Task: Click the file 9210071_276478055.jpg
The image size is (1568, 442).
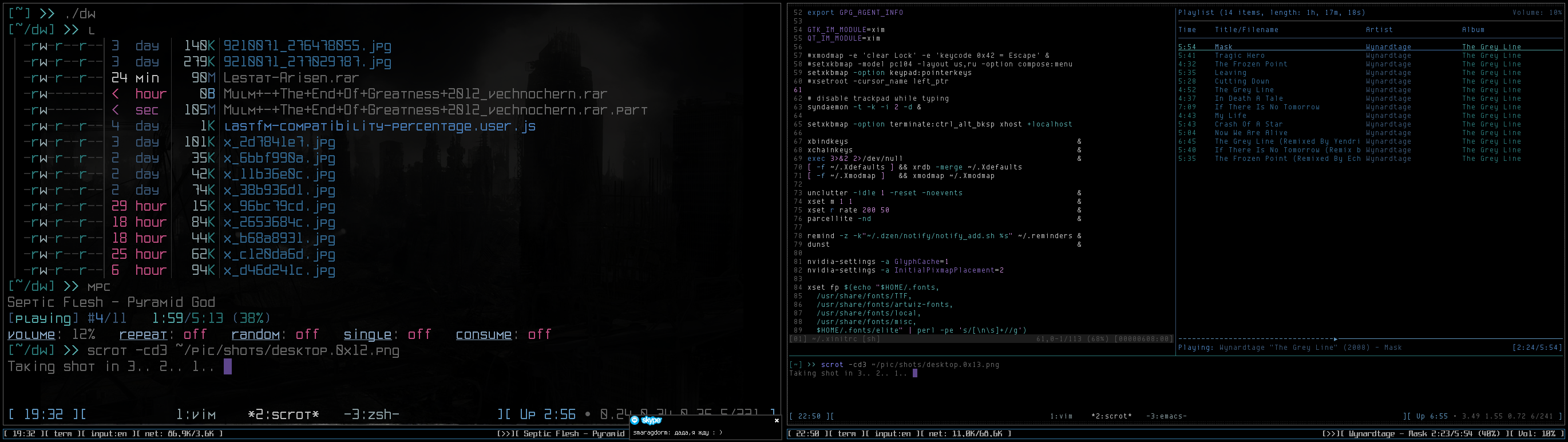Action: coord(307,46)
